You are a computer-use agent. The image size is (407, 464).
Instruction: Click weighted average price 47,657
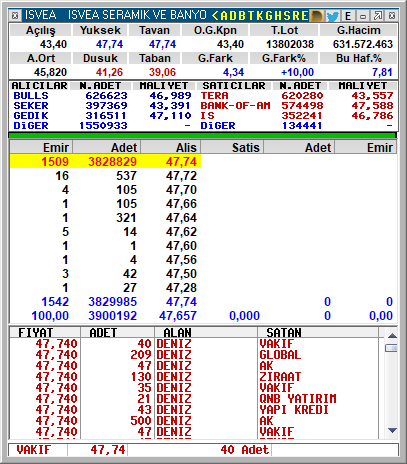(178, 316)
